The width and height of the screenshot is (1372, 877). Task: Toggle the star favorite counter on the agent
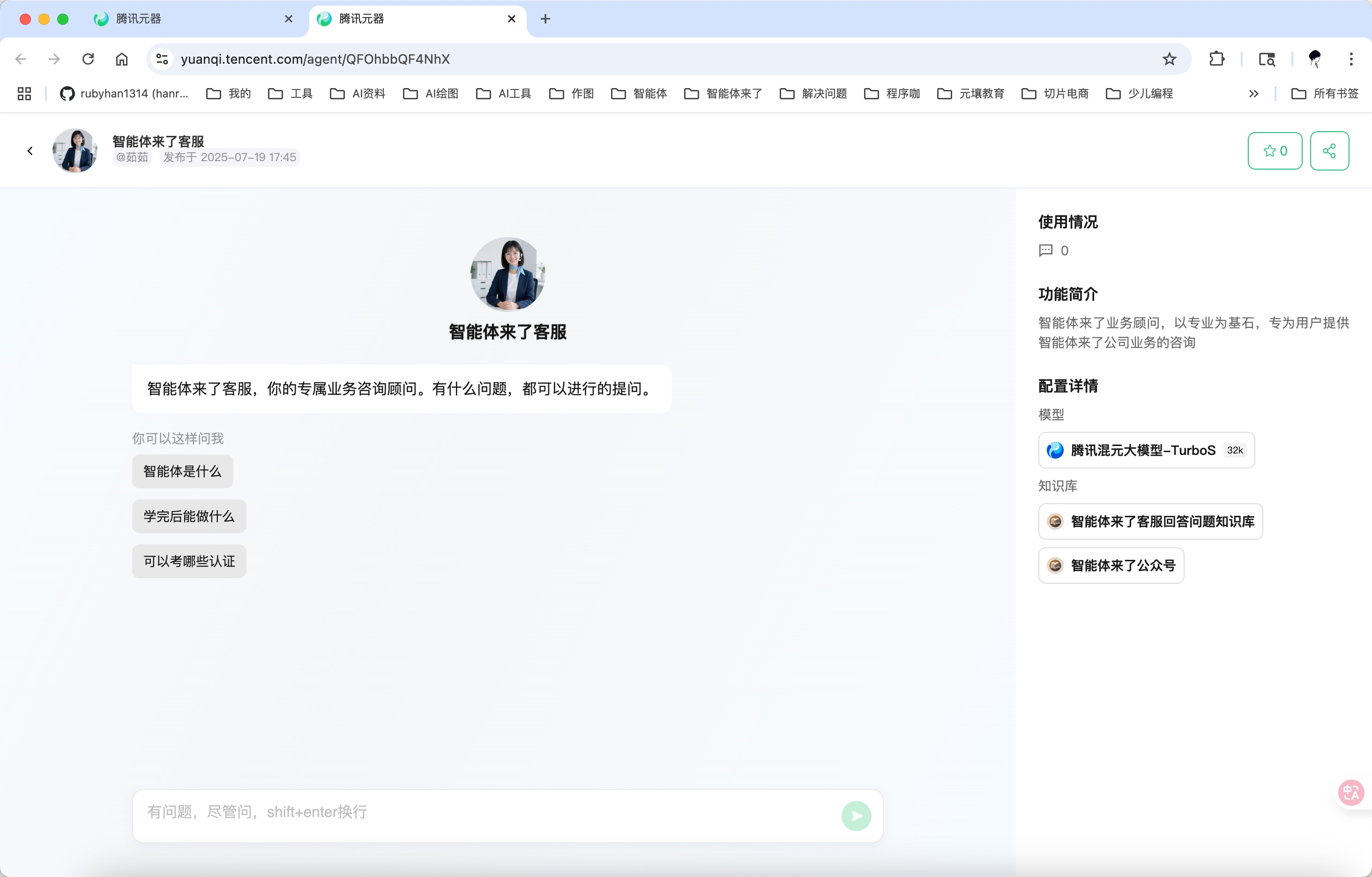pos(1275,150)
